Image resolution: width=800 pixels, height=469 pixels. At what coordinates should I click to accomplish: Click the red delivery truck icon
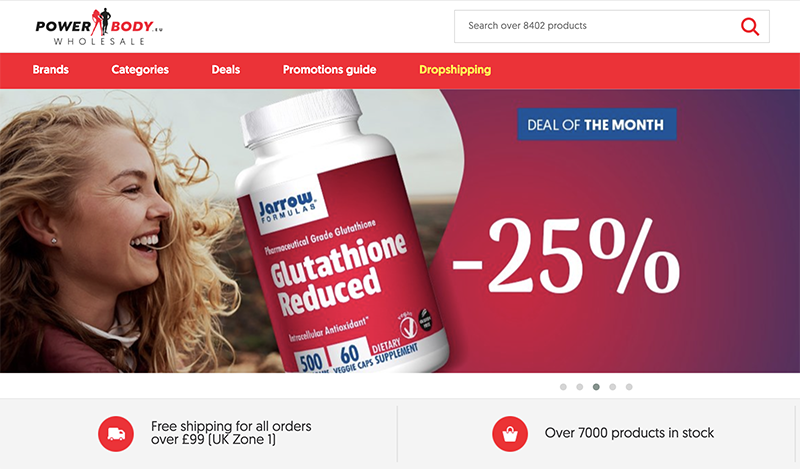[x=116, y=434]
